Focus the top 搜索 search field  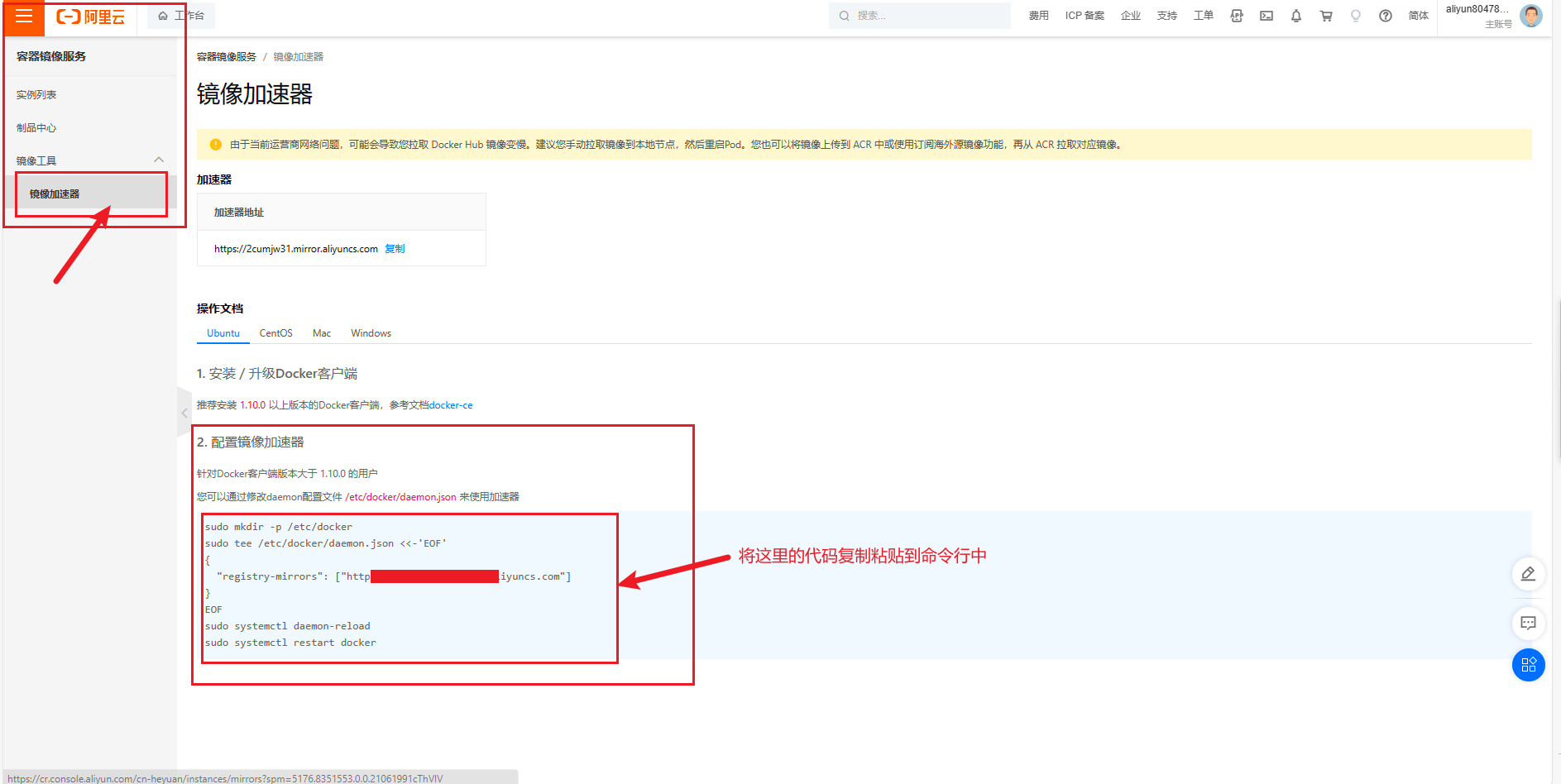(920, 16)
